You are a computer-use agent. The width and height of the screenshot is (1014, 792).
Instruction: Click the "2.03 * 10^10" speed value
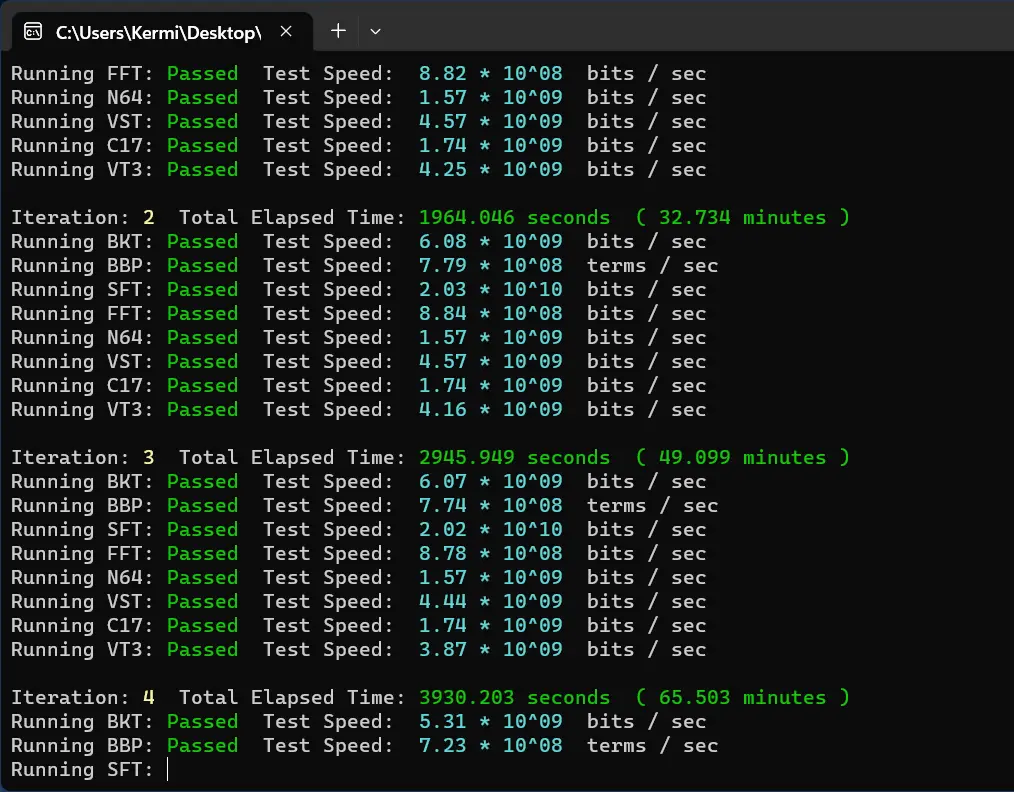(490, 289)
